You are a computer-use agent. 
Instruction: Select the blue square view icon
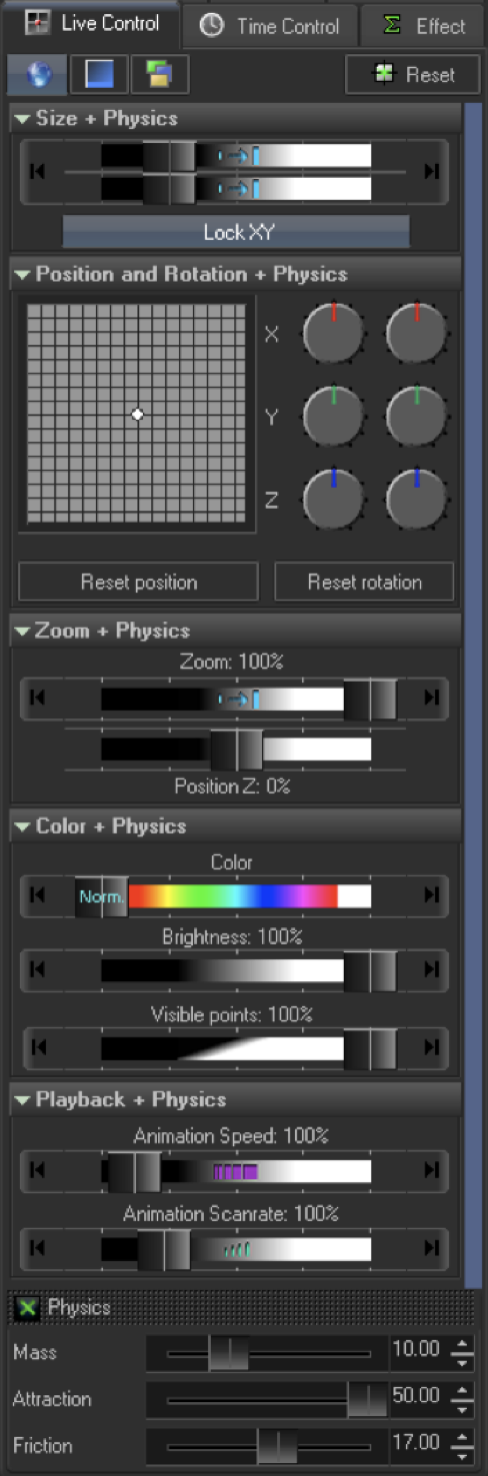click(x=98, y=75)
